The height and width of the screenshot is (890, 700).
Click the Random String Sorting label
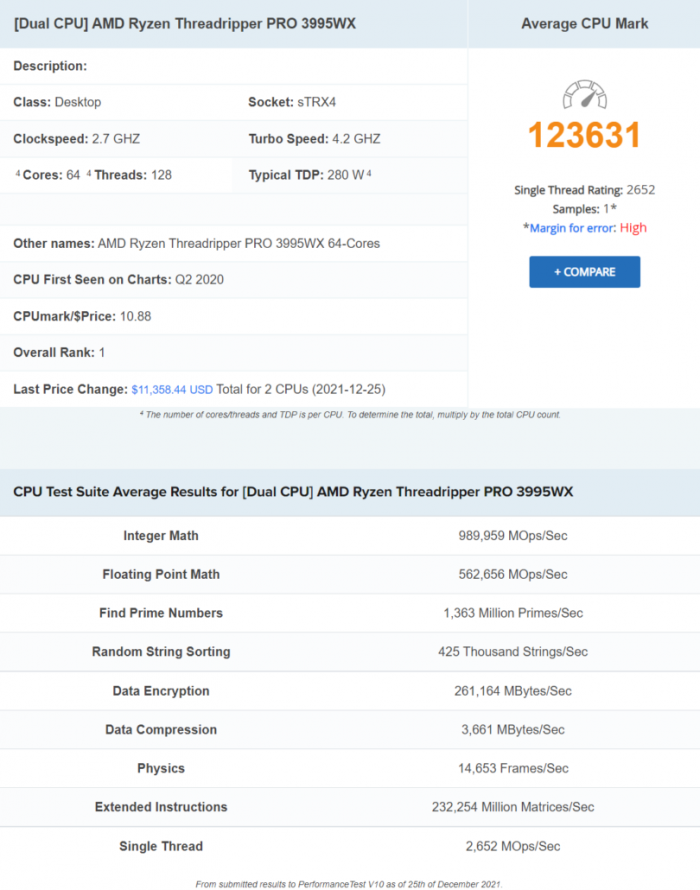161,652
